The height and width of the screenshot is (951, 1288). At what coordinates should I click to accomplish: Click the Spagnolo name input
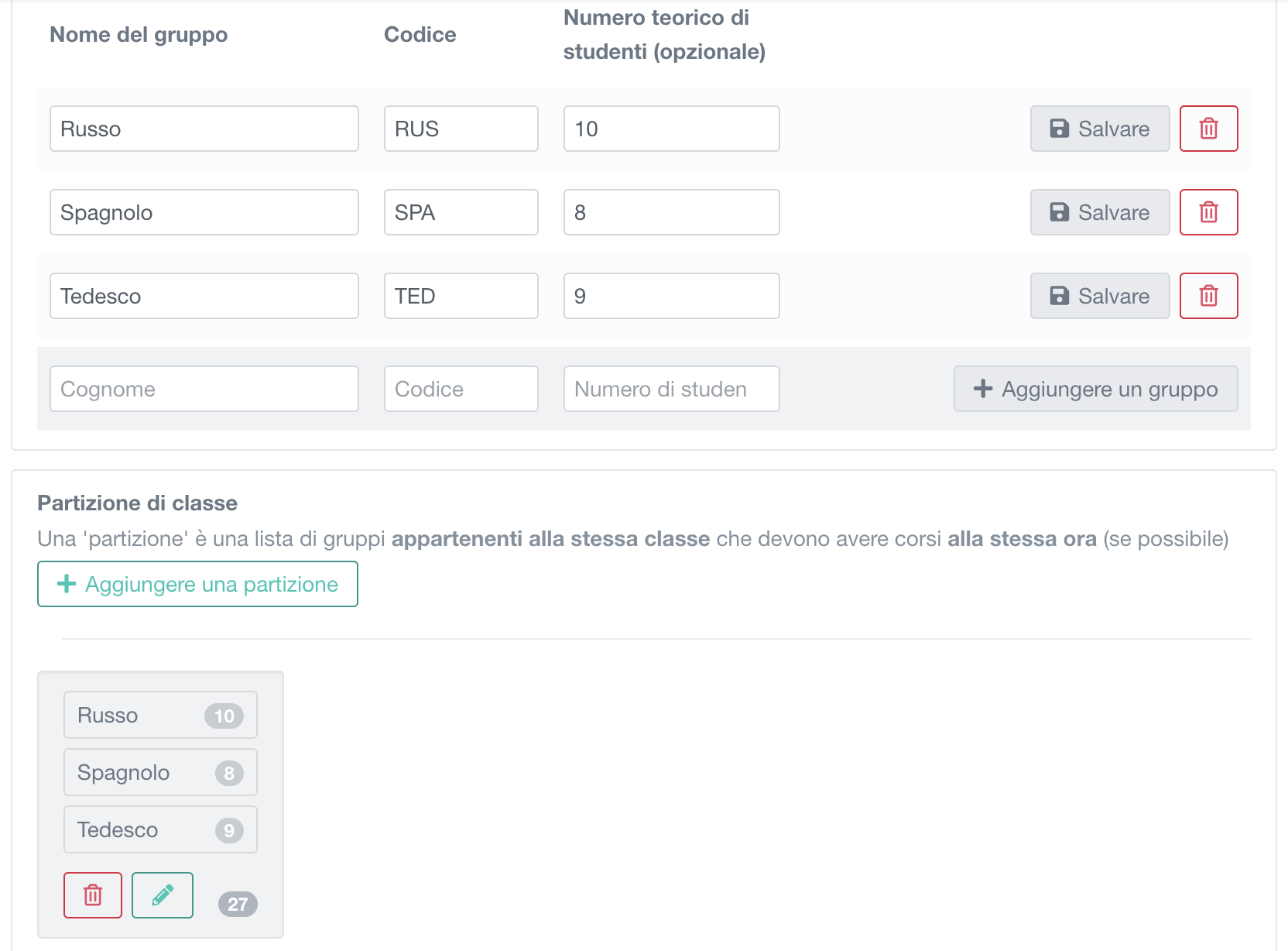pos(204,212)
